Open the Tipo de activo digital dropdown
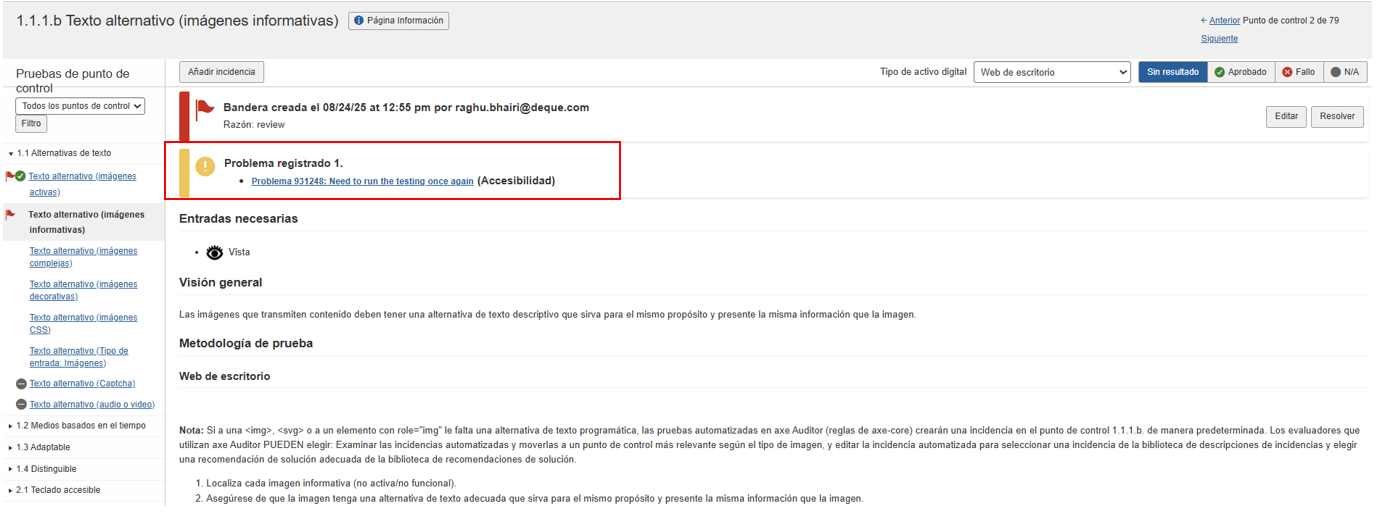Viewport: 1377px width, 516px height. click(1052, 72)
